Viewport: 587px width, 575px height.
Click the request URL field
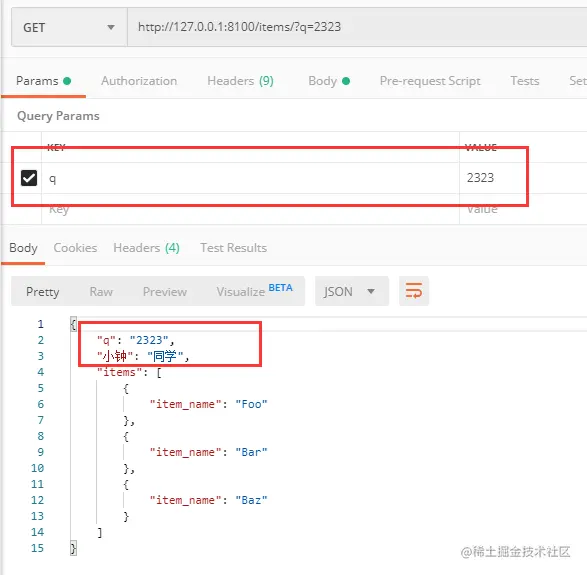pos(357,27)
